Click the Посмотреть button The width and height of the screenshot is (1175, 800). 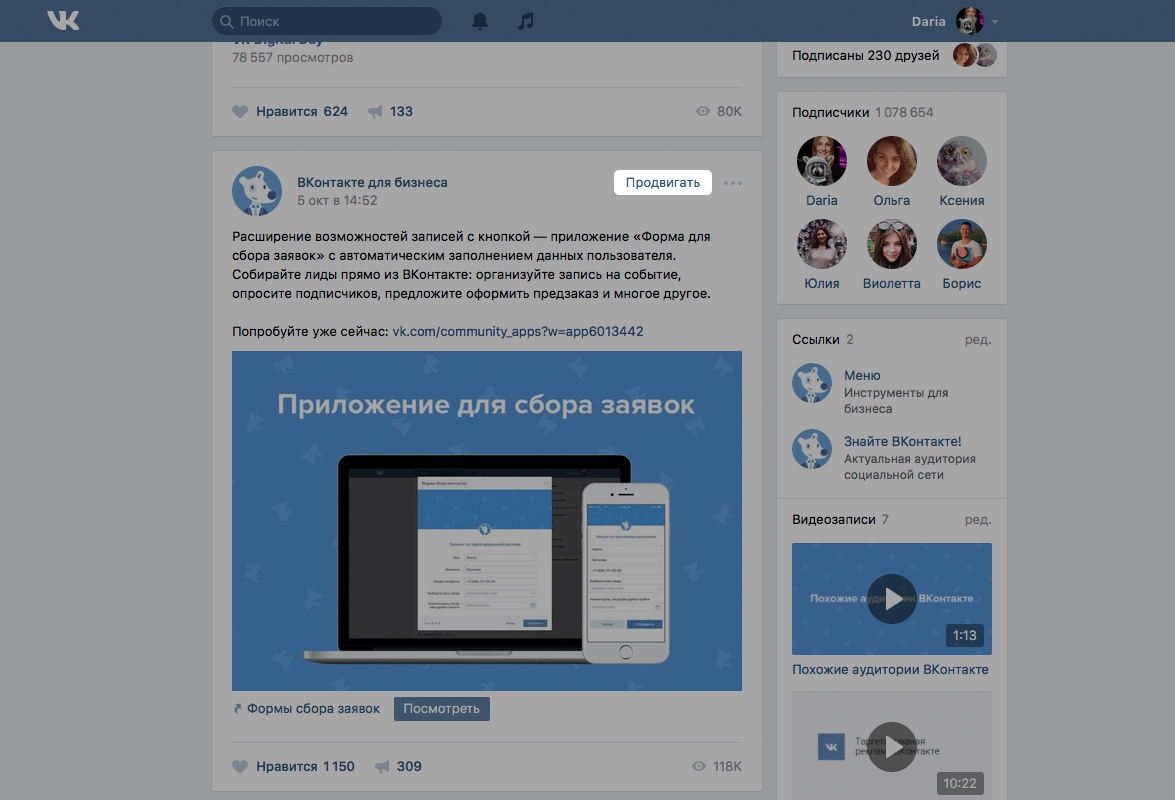[441, 709]
